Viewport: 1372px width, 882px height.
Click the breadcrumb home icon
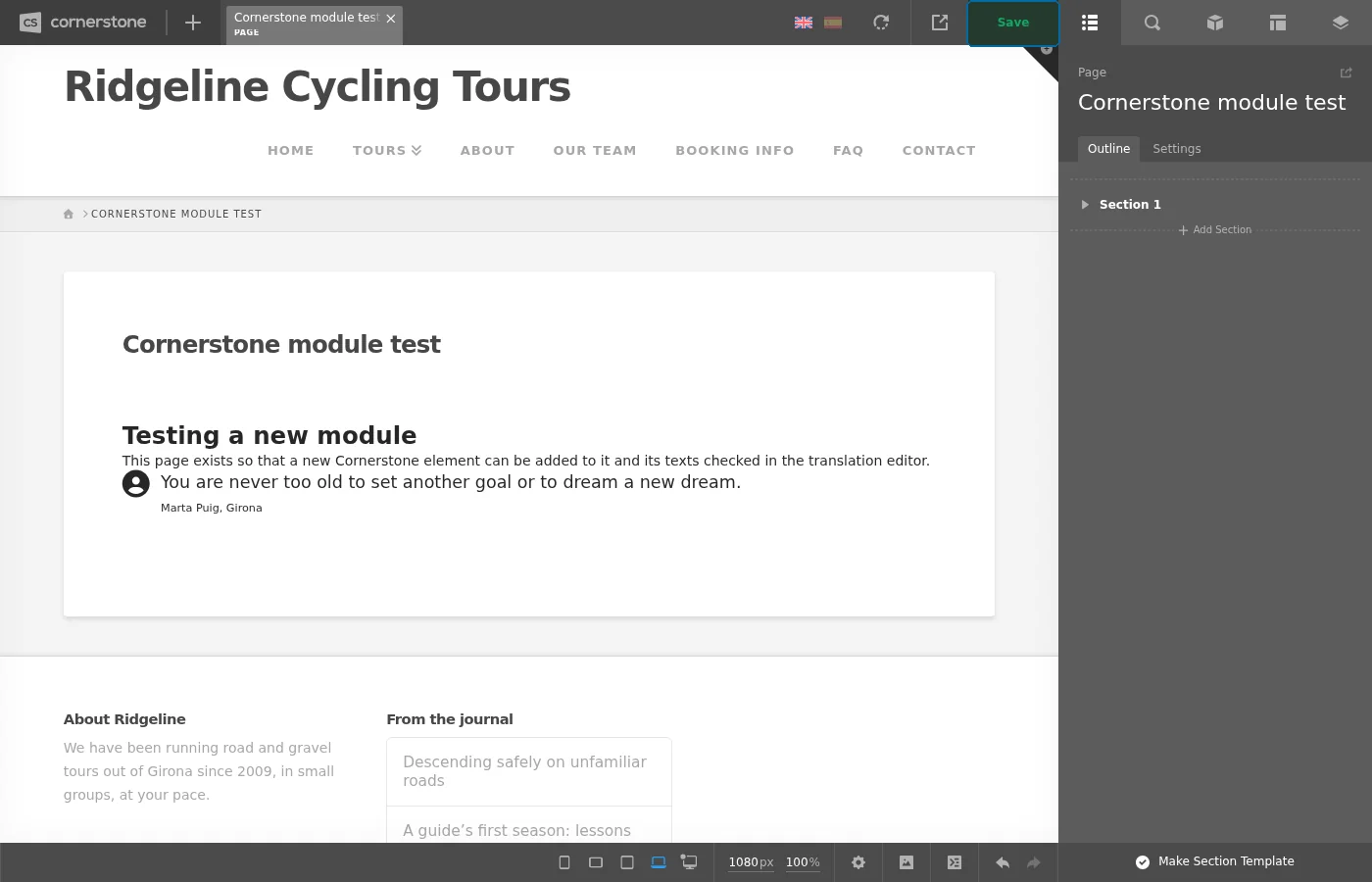[x=69, y=214]
